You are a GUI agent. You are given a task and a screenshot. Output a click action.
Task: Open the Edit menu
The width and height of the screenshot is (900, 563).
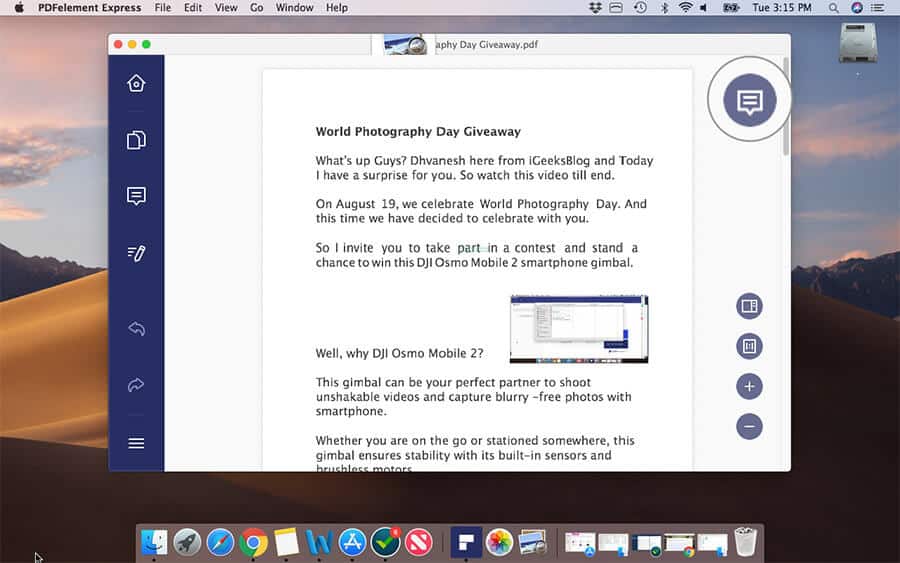(x=193, y=7)
